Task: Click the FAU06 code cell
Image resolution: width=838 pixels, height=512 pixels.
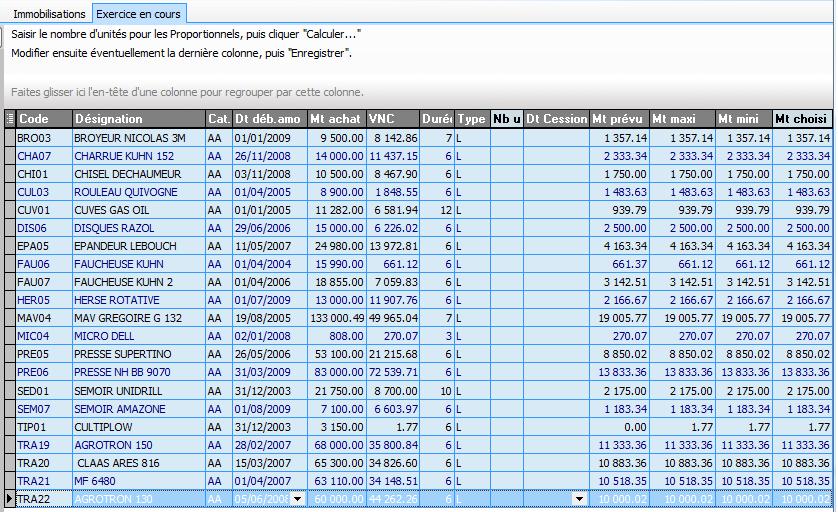Action: tap(44, 264)
